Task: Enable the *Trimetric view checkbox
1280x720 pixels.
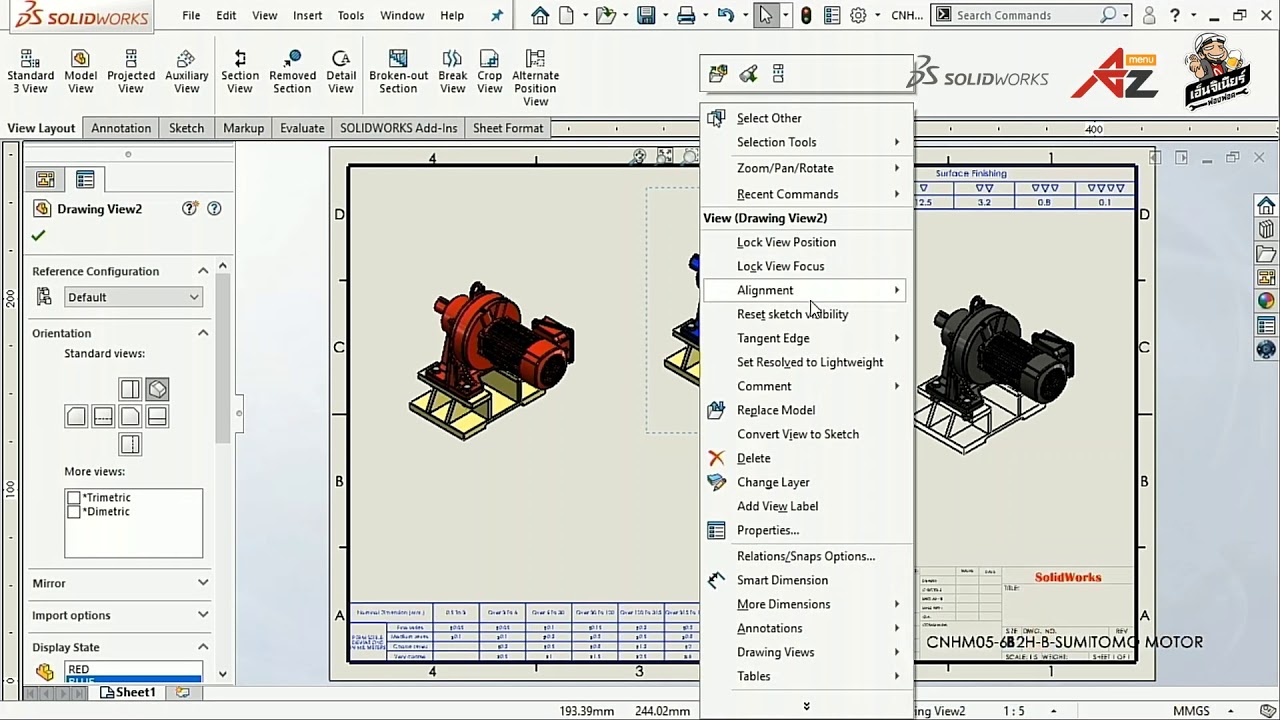Action: coord(73,497)
